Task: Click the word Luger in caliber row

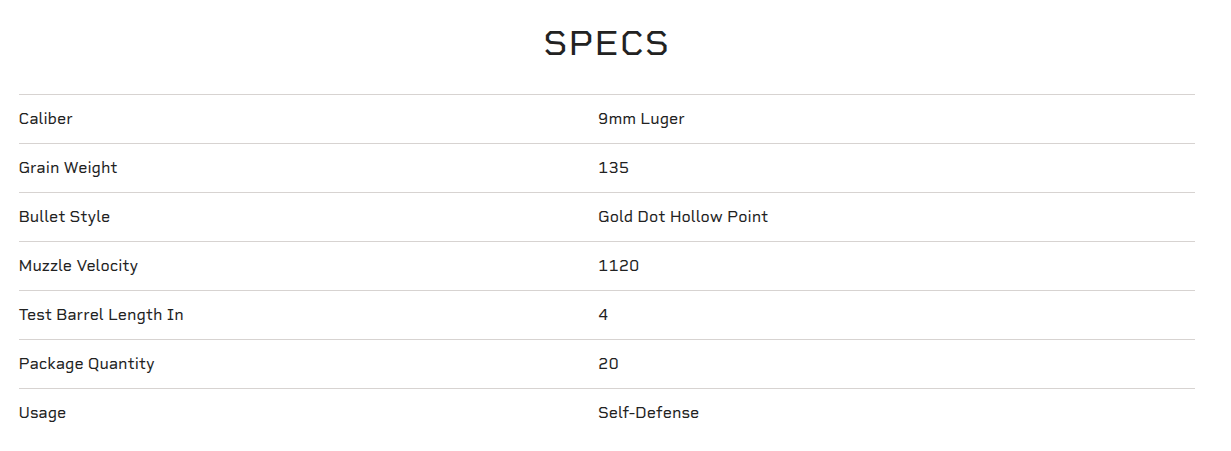Action: (663, 120)
